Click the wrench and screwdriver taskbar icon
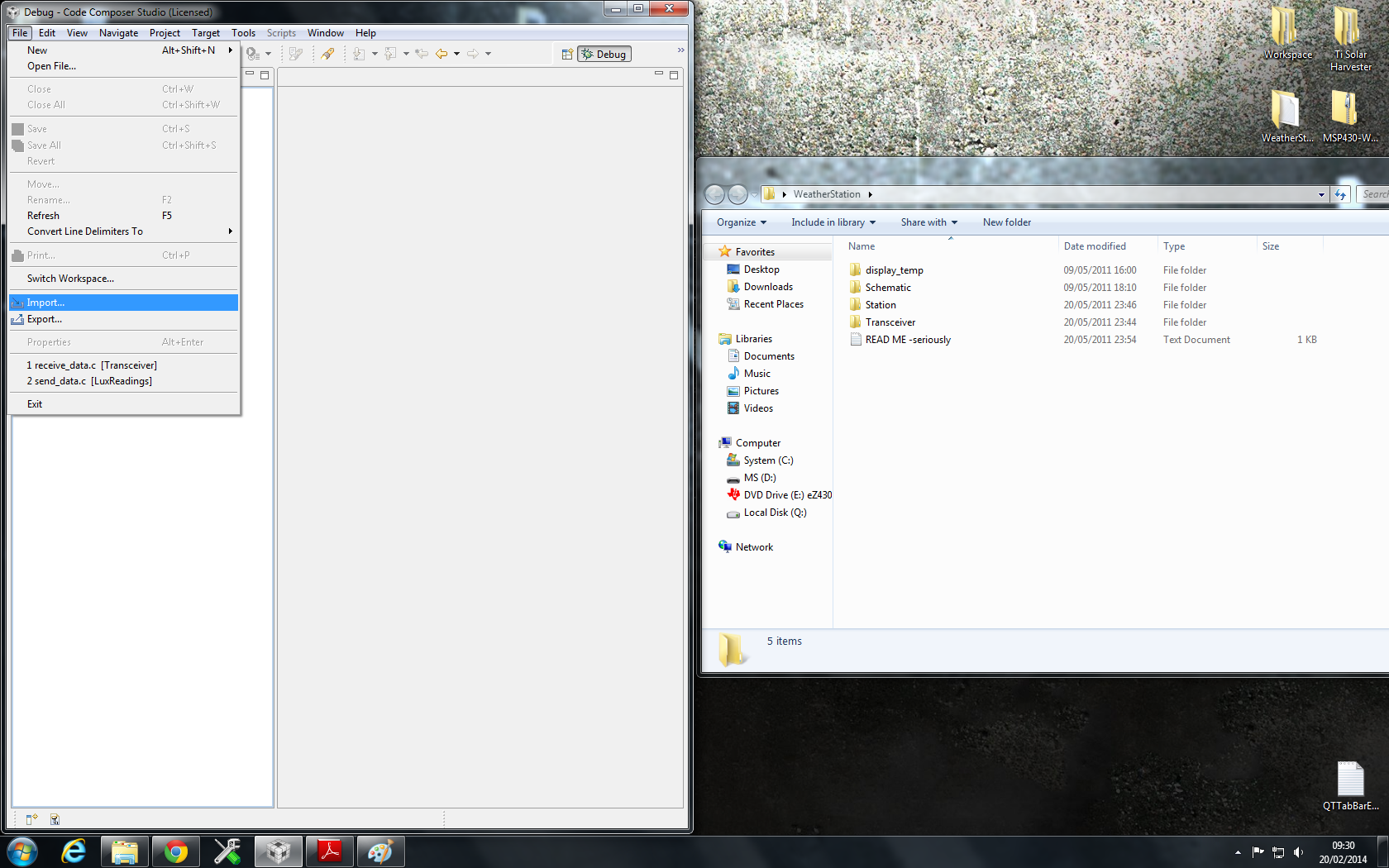Image resolution: width=1389 pixels, height=868 pixels. [227, 851]
